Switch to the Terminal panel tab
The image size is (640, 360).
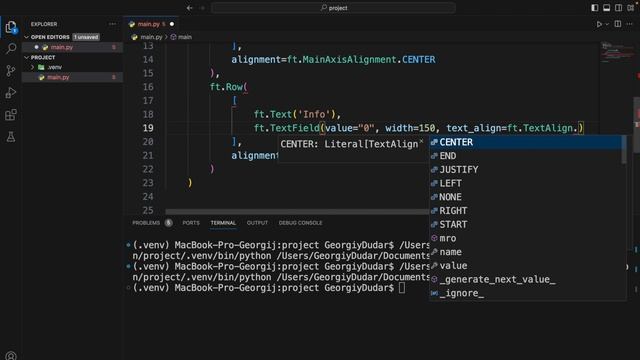click(x=223, y=223)
